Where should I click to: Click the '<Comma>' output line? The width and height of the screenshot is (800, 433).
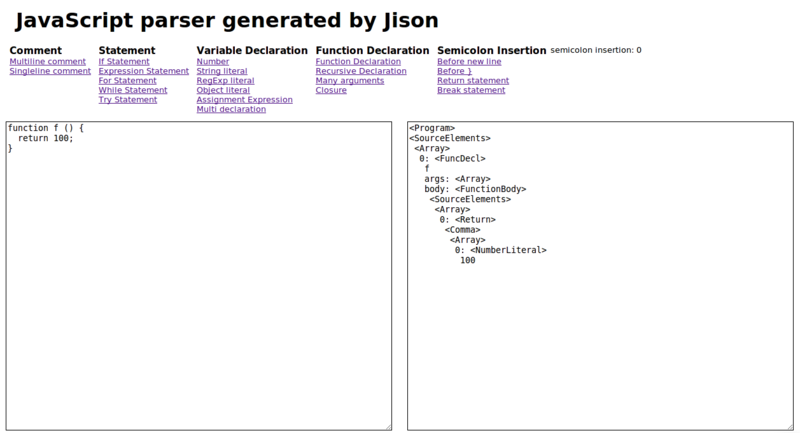coord(463,230)
